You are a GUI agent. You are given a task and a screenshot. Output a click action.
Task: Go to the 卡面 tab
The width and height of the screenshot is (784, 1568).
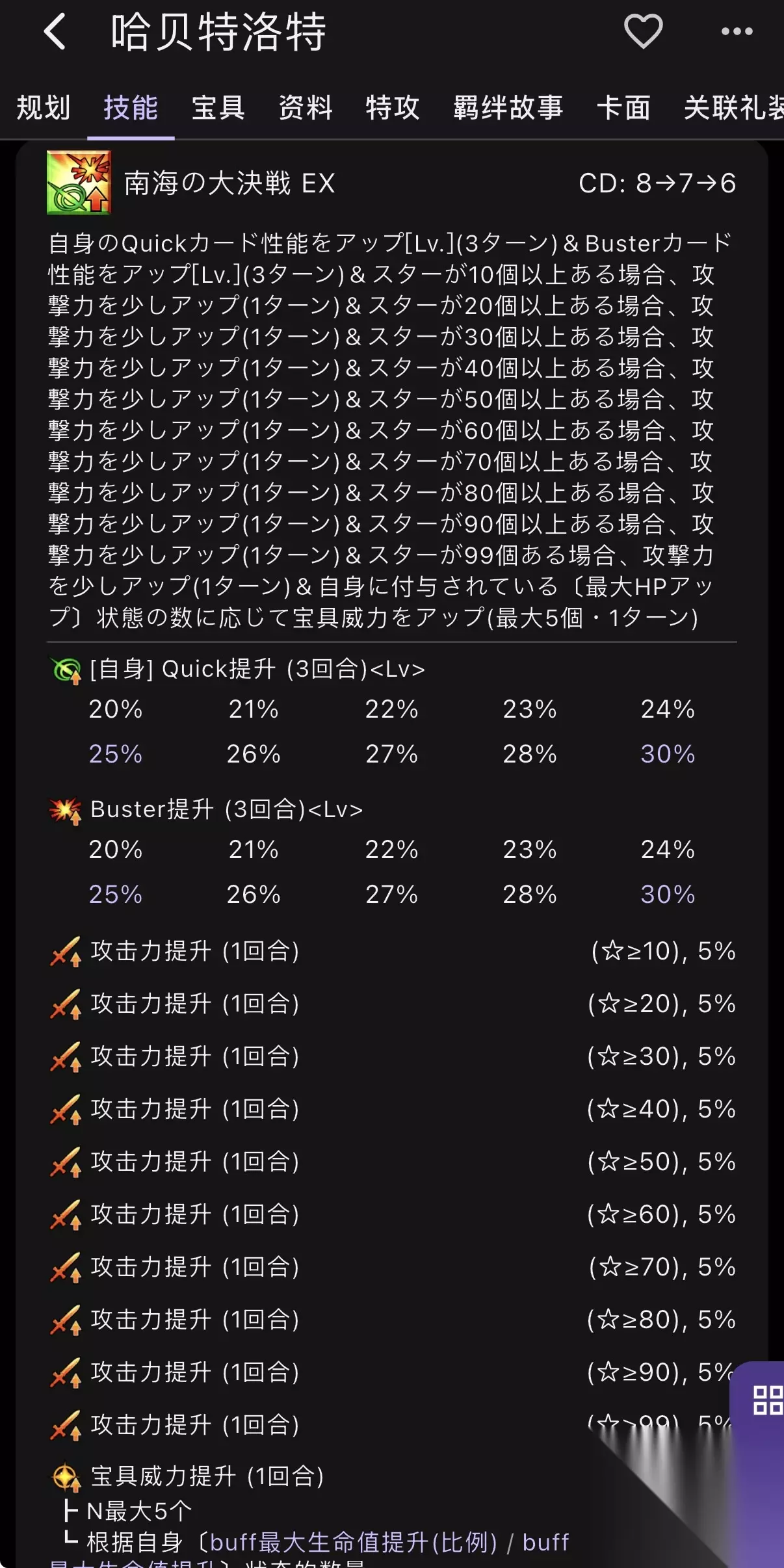[623, 107]
